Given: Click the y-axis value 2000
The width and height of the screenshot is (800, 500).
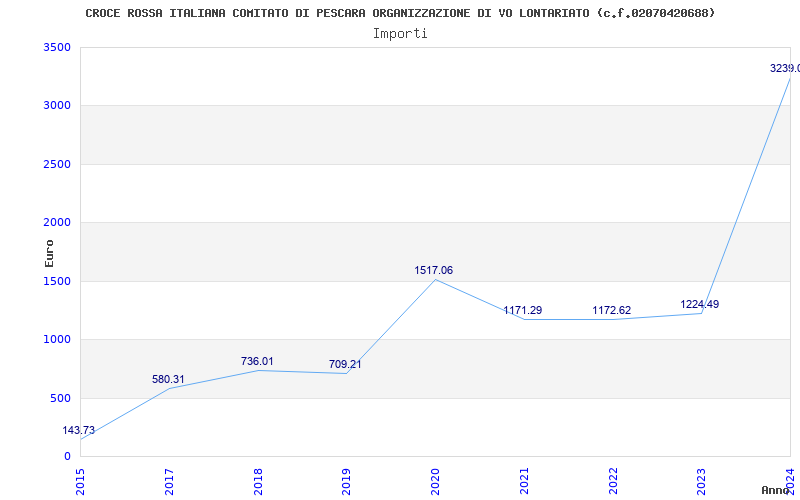Looking at the screenshot, I should pos(57,222).
